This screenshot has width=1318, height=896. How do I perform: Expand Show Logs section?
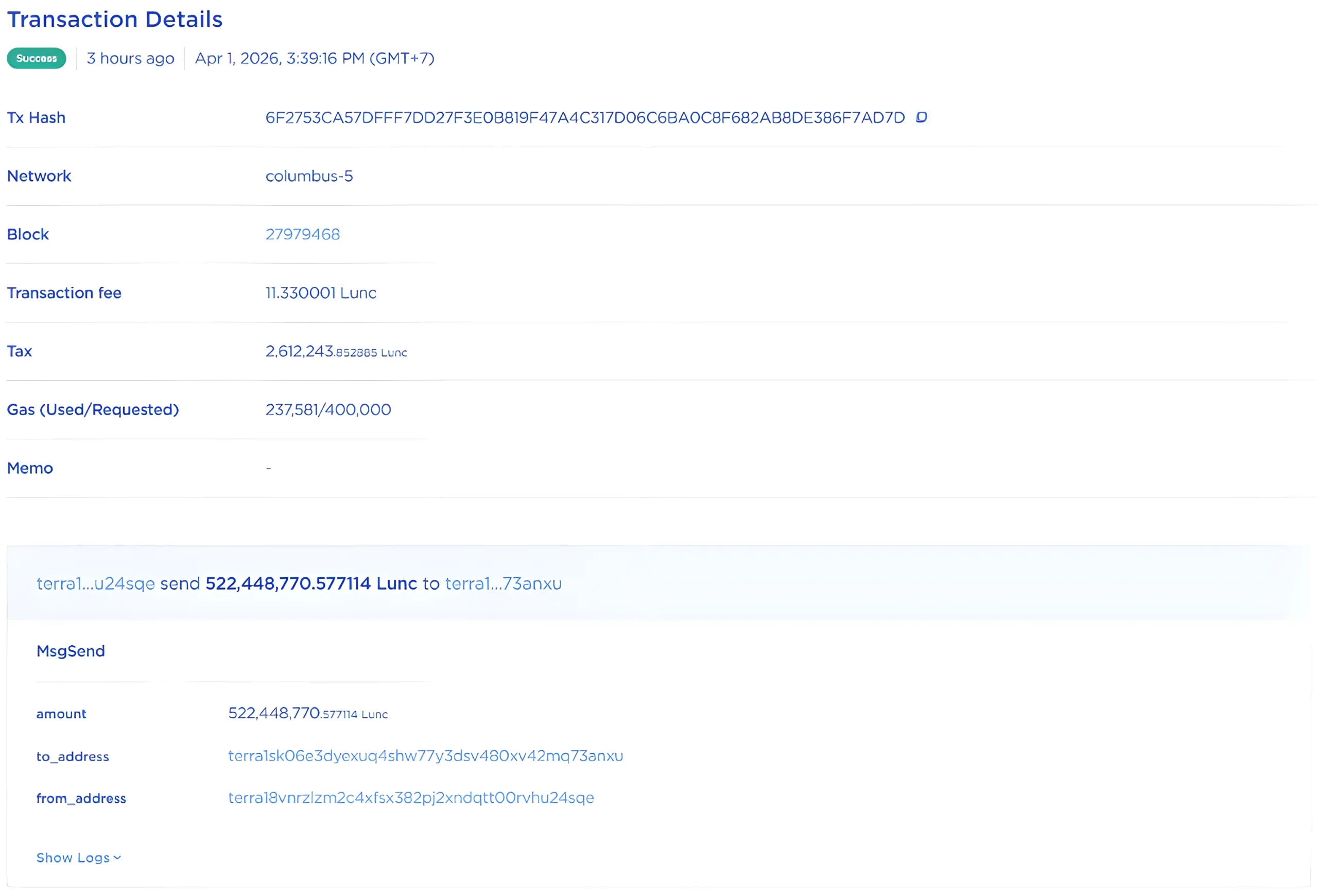(73, 857)
